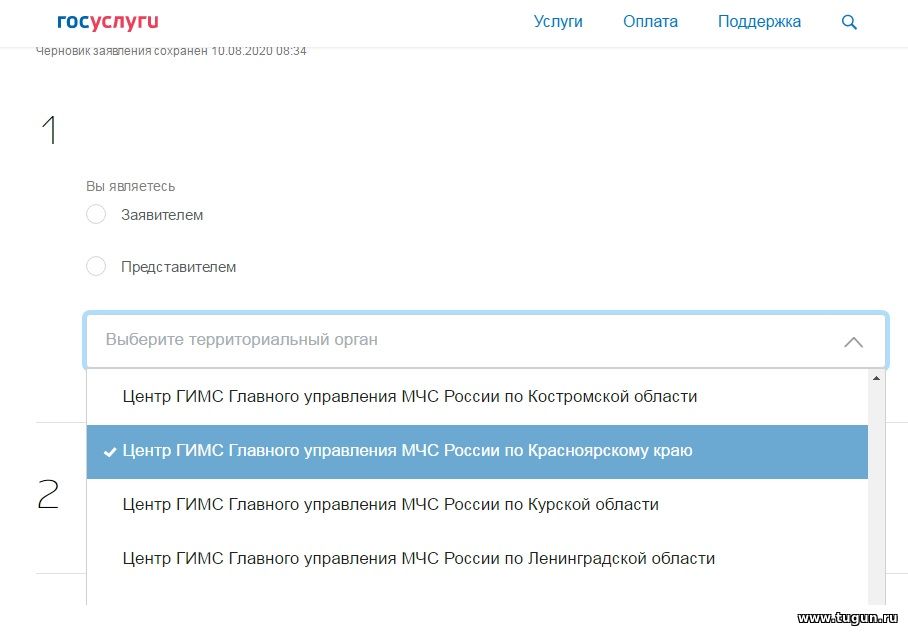Screen dimensions: 908x636
Task: Click the step 1 section number
Action: click(50, 129)
